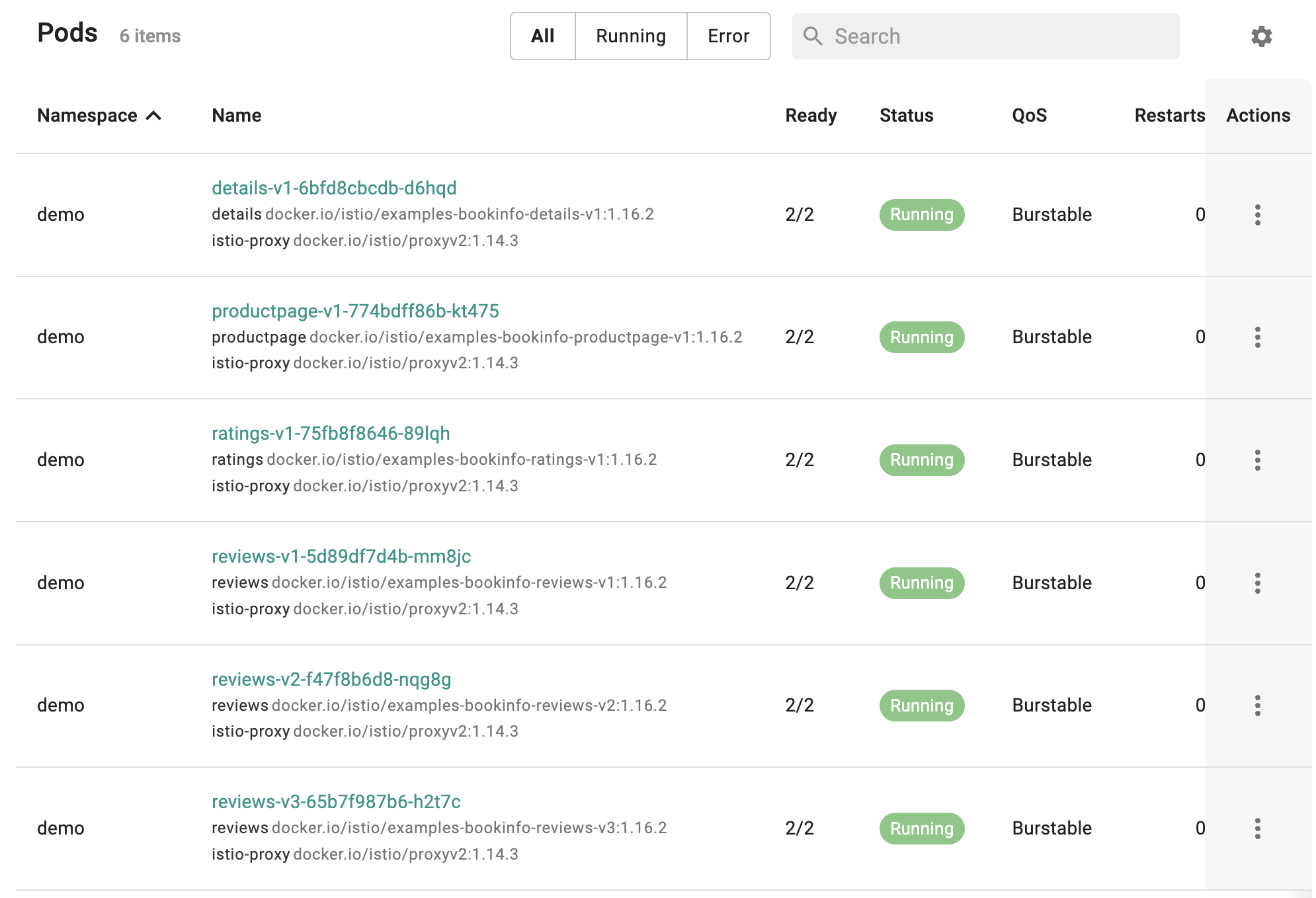Click Running status badge for reviews-v2

[x=922, y=706]
